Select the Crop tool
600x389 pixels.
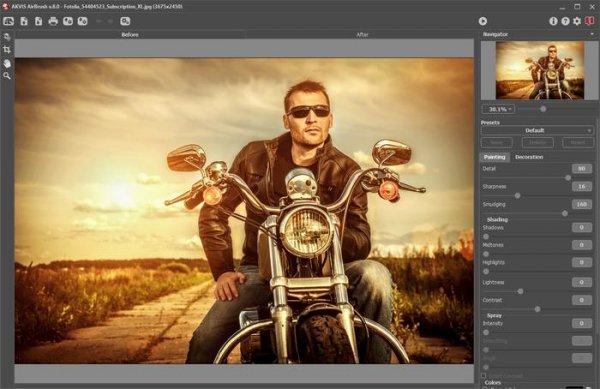tap(7, 50)
